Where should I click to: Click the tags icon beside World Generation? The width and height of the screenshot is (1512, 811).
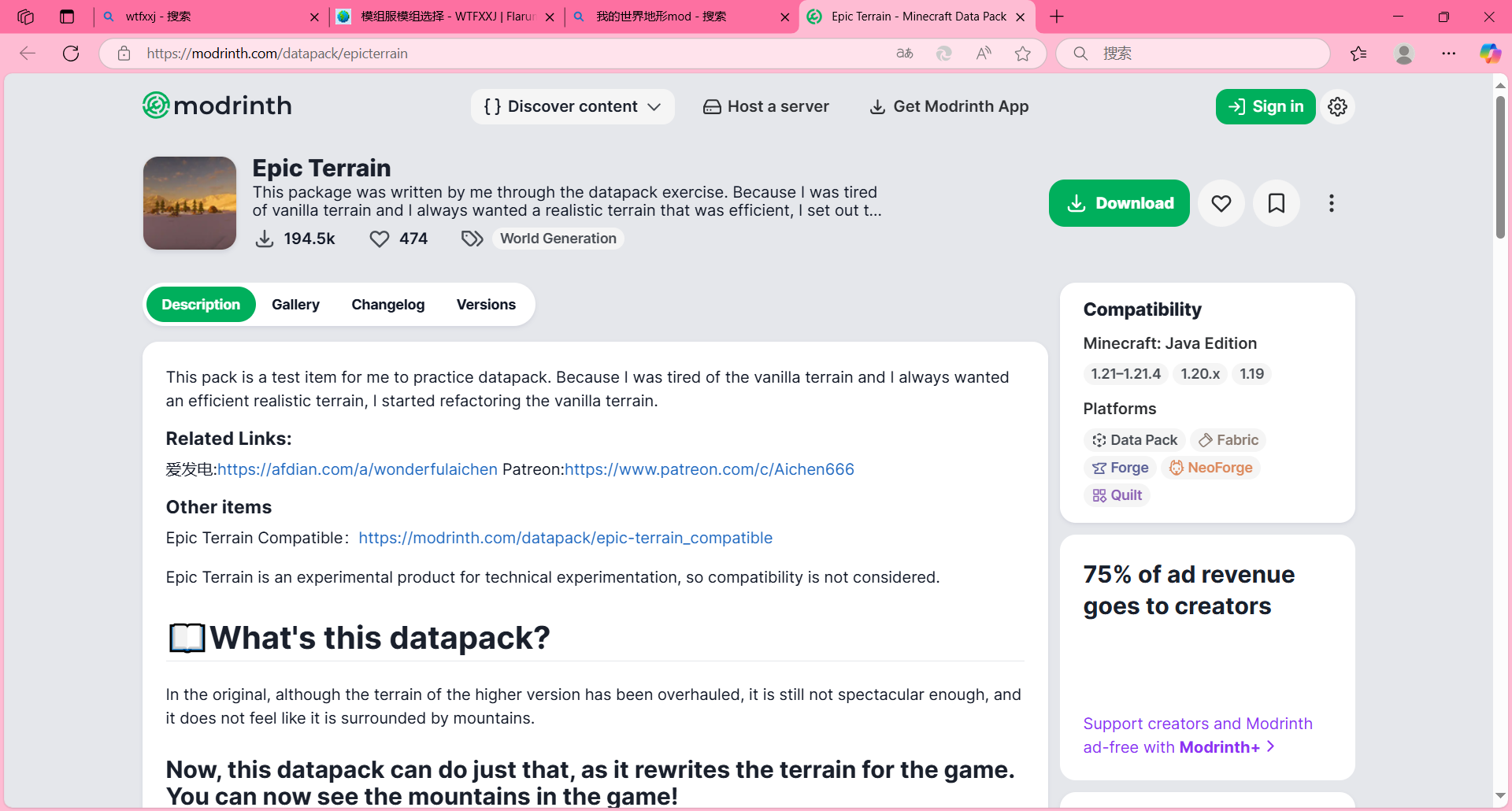point(472,239)
